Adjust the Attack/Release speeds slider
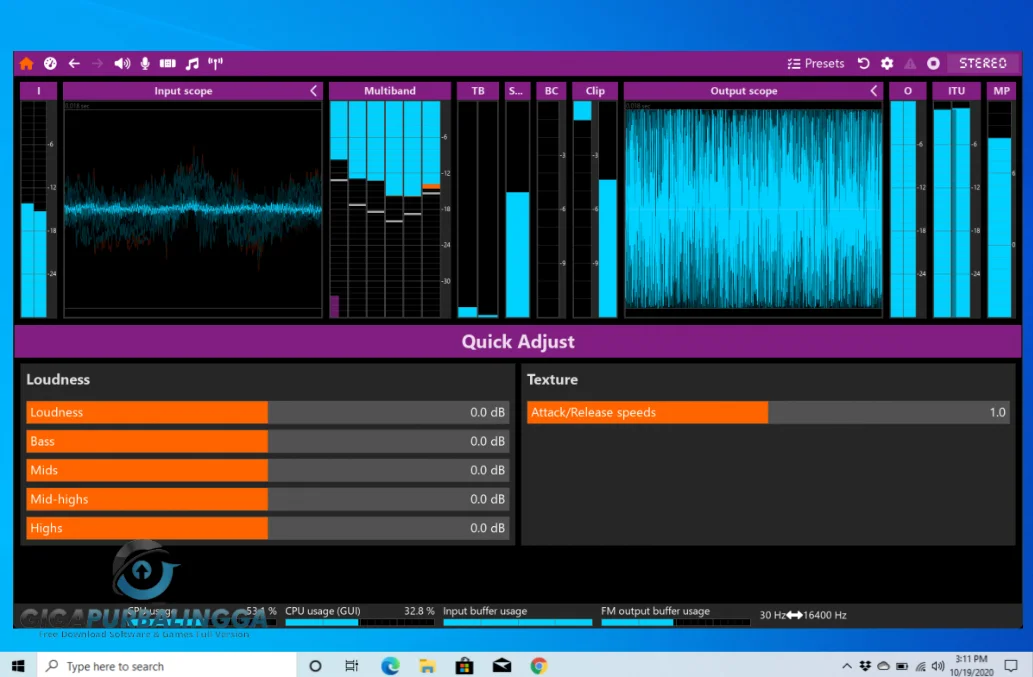Screen dimensions: 1033x677 coord(768,412)
